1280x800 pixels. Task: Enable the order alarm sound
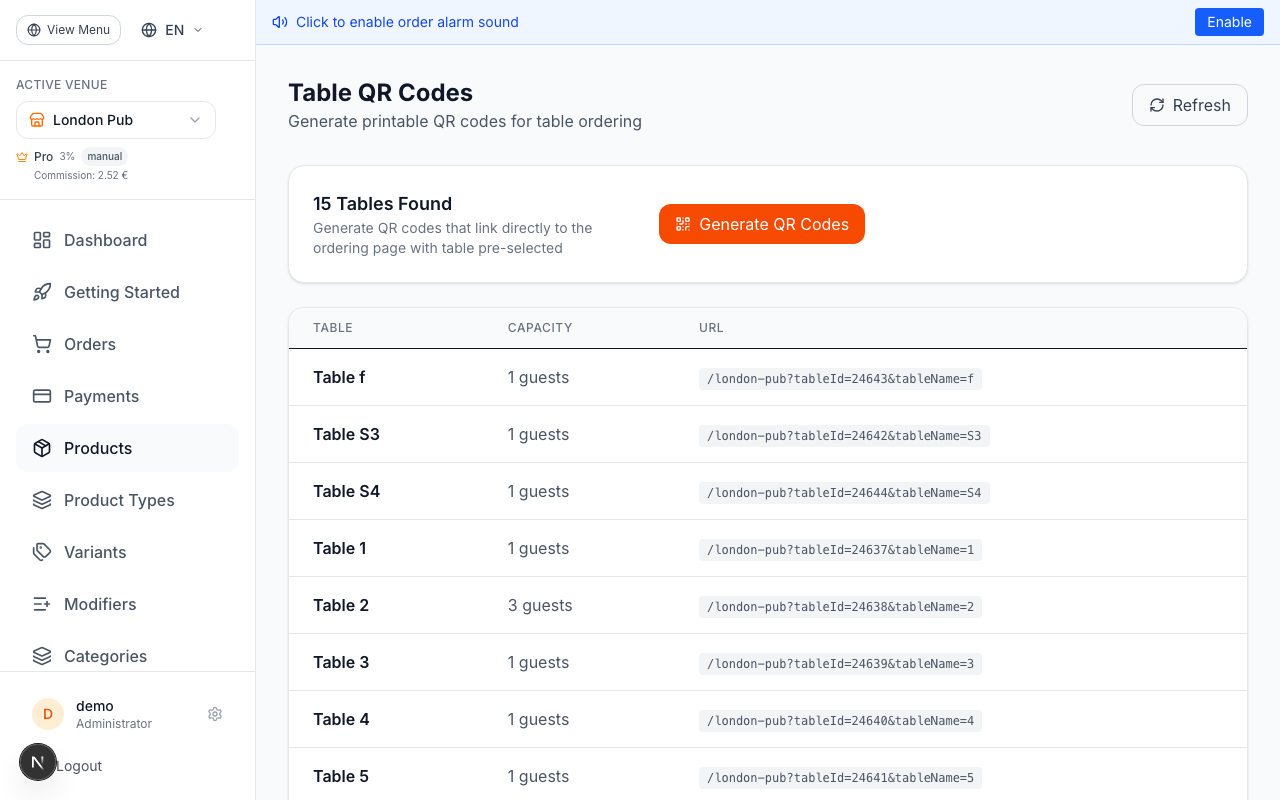[1229, 21]
